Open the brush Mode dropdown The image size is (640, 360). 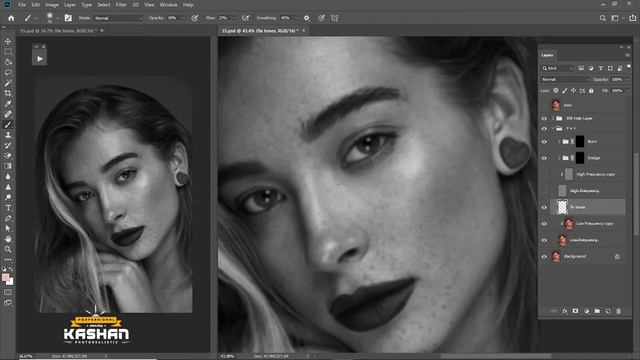point(118,18)
